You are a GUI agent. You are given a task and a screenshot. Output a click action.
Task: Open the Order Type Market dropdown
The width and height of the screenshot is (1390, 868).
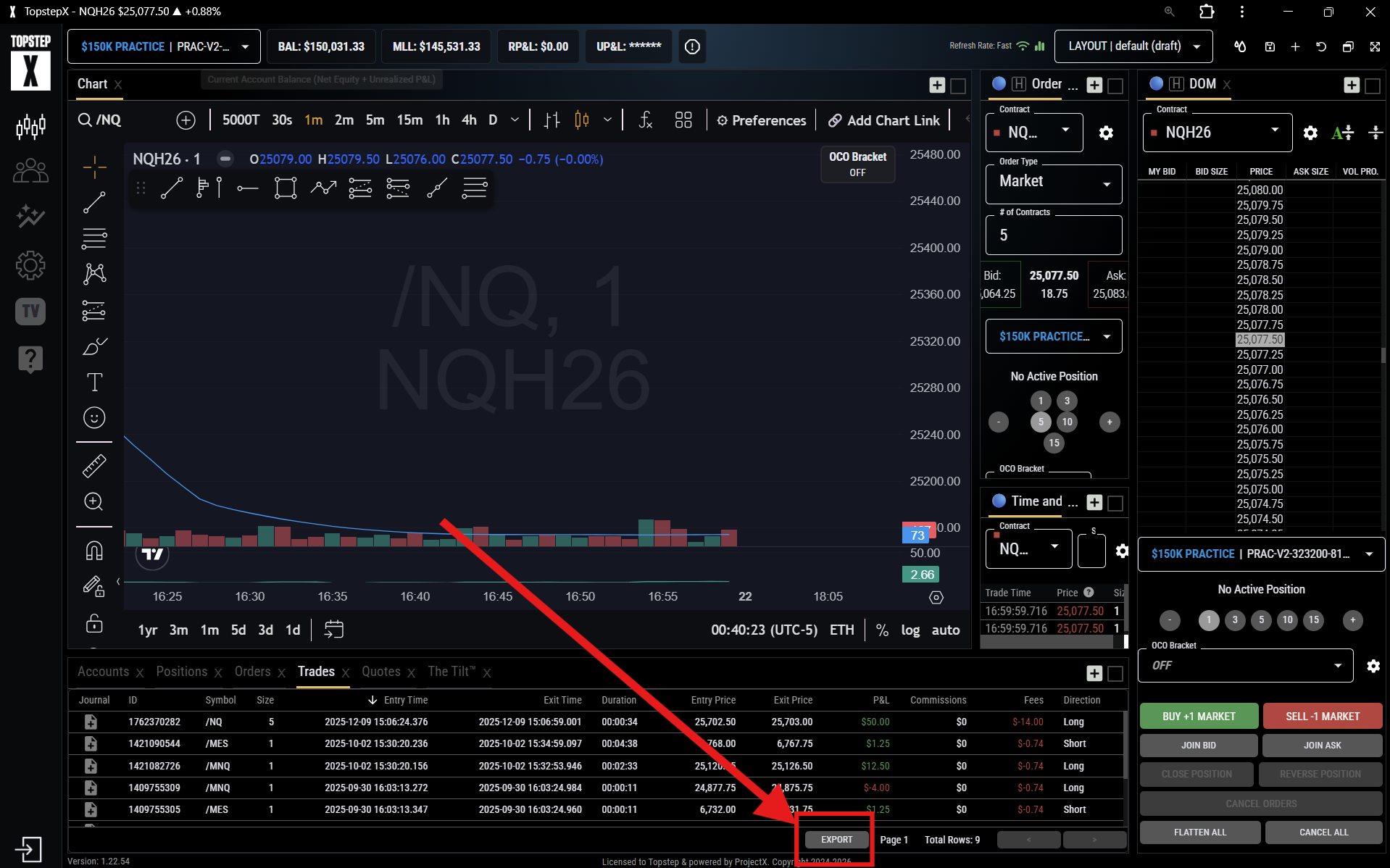click(x=1053, y=182)
